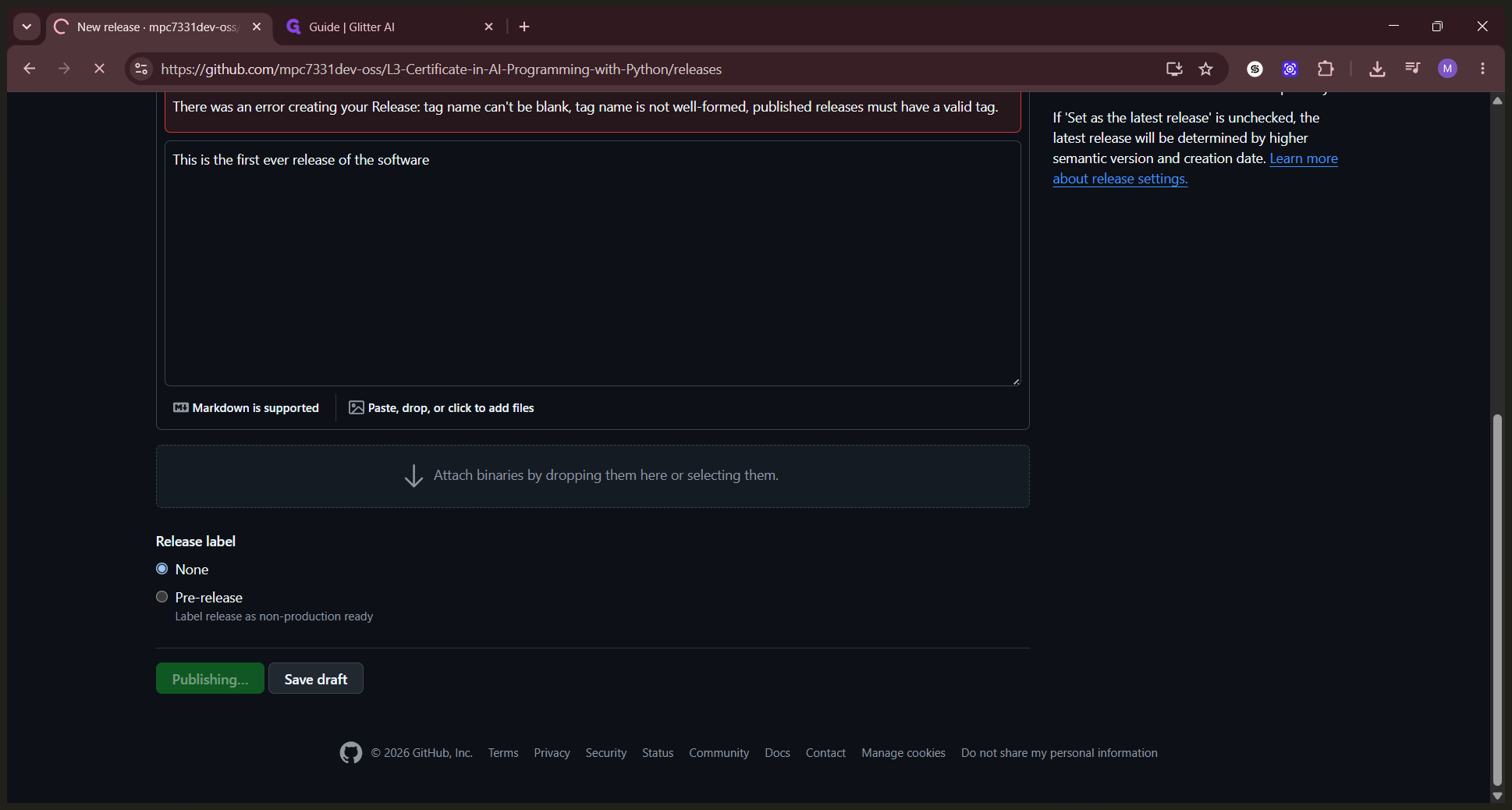
Task: Open the Contact footer link
Action: click(825, 753)
